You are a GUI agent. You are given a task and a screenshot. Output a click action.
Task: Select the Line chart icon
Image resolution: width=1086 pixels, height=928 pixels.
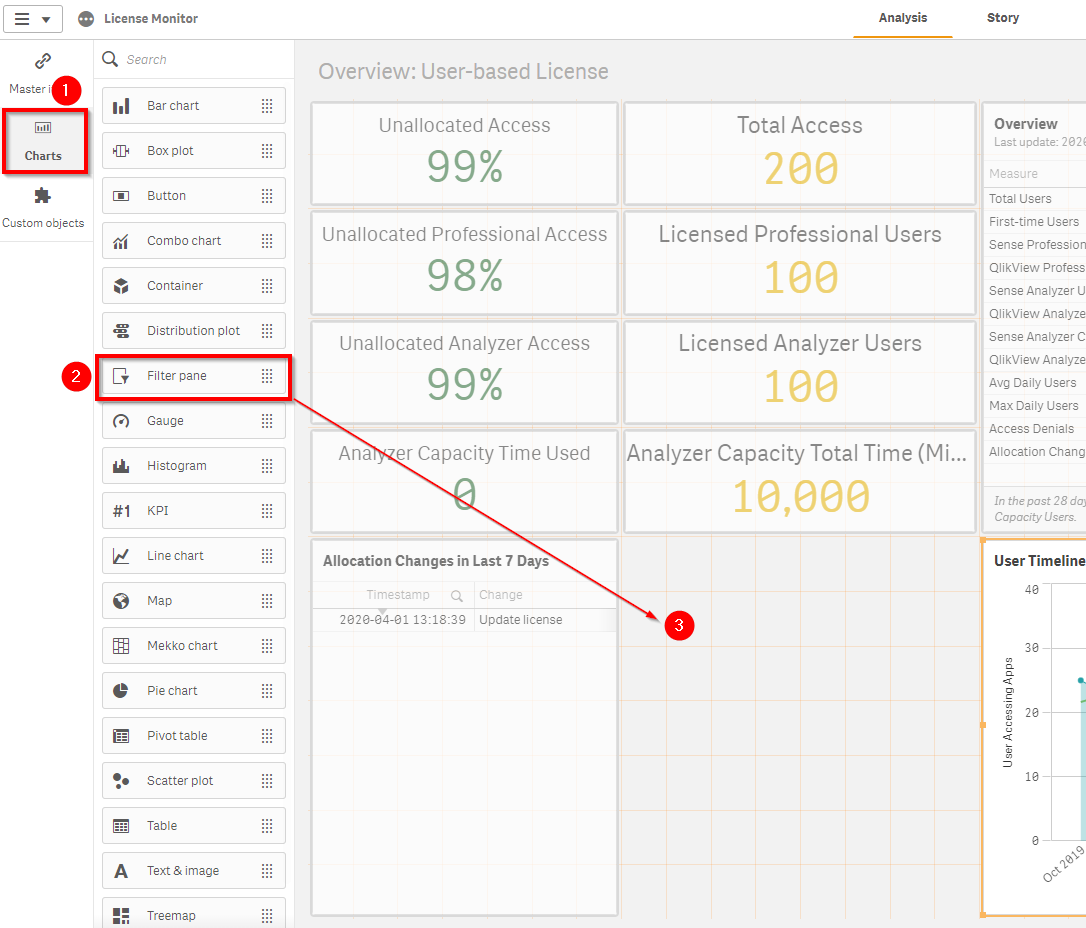[121, 555]
